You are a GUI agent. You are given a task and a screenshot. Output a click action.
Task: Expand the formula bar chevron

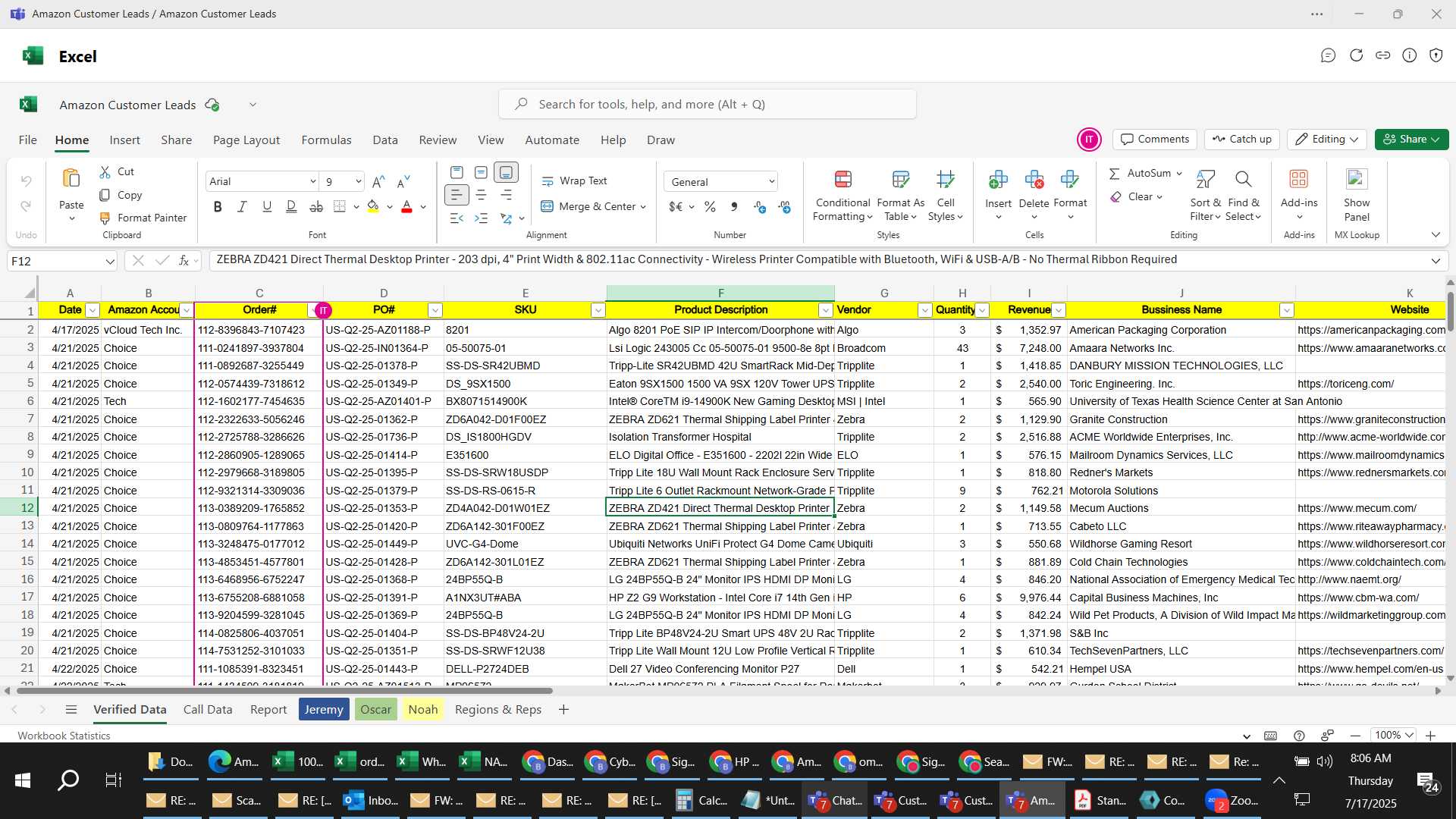[x=1436, y=261]
